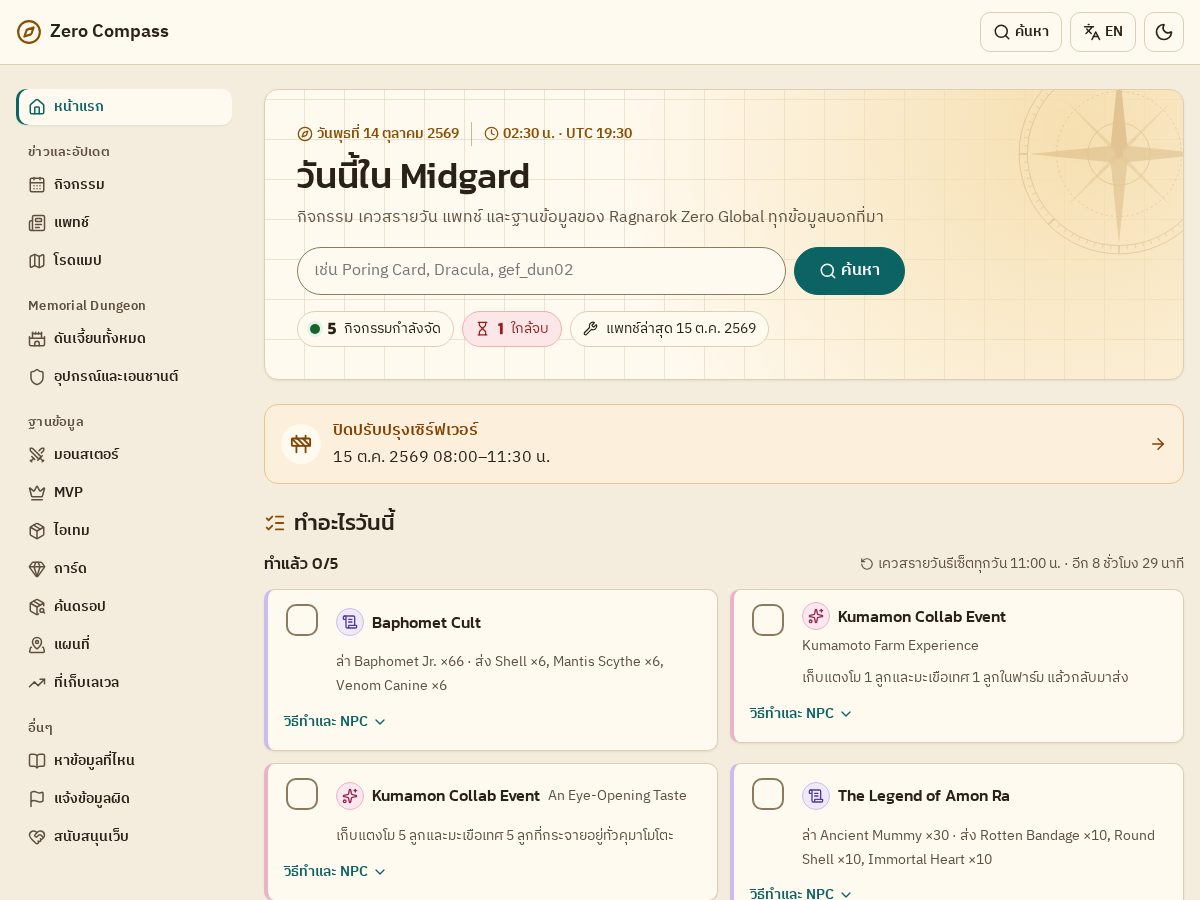This screenshot has width=1200, height=900.
Task: Click the วันพุธที่ 14 ตุลาคม 2569 date text
Action: pos(388,134)
